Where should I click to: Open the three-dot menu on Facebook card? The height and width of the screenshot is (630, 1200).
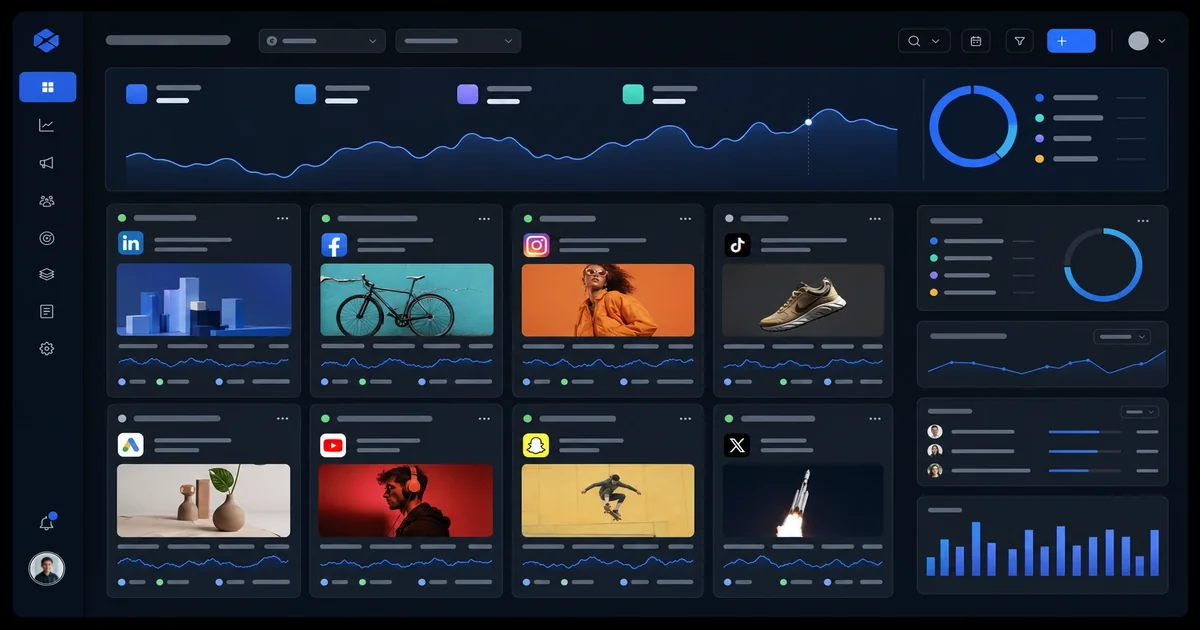coord(484,218)
